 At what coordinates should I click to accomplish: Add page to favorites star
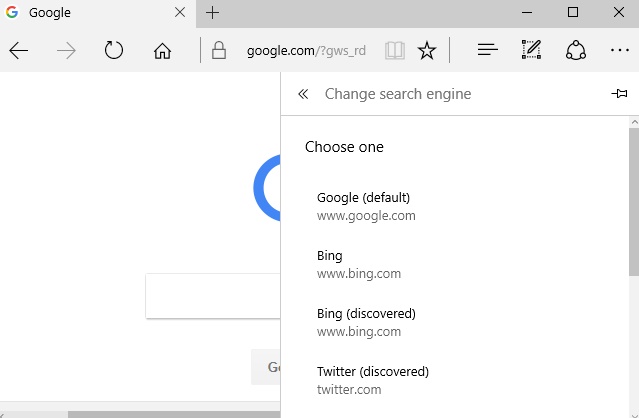(x=427, y=51)
